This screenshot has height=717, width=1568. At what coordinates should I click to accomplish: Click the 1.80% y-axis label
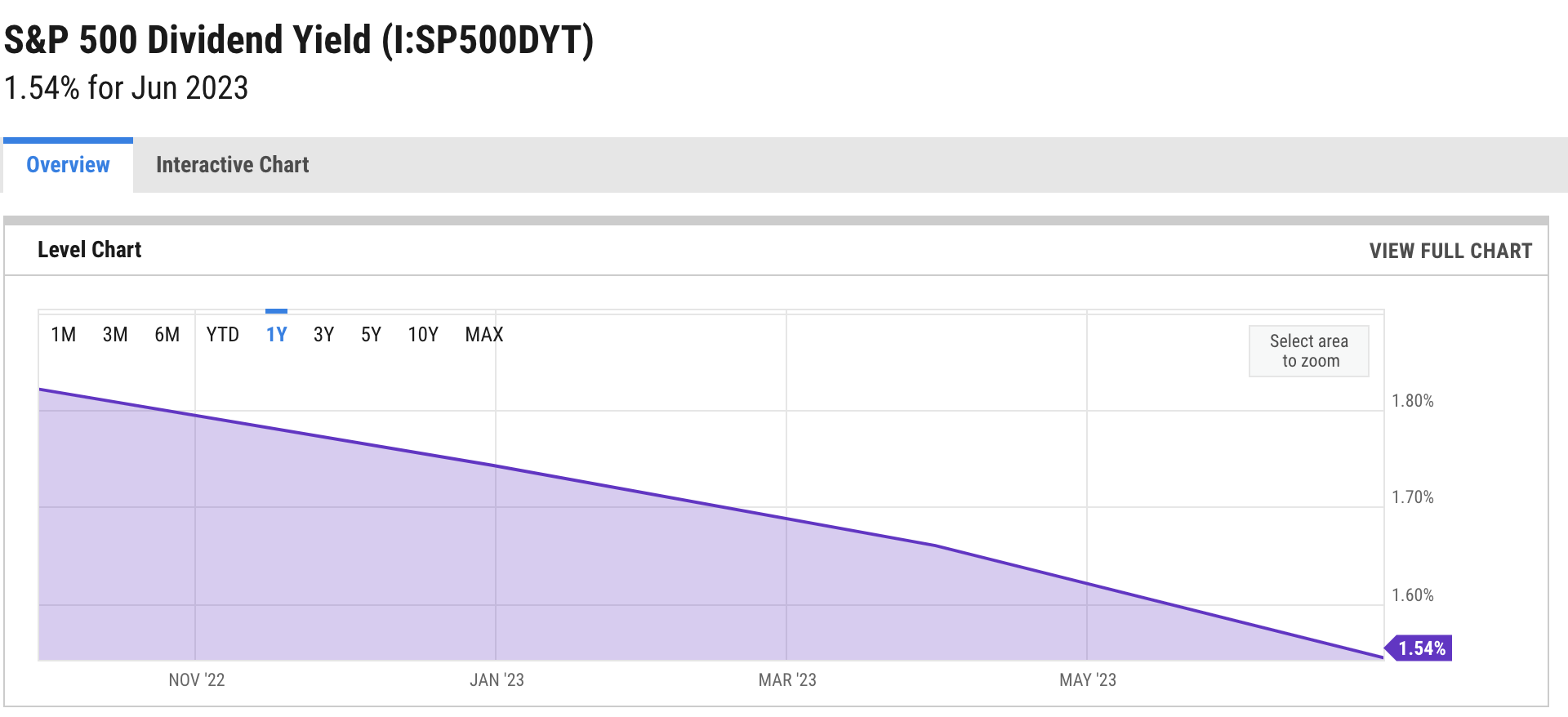1413,401
